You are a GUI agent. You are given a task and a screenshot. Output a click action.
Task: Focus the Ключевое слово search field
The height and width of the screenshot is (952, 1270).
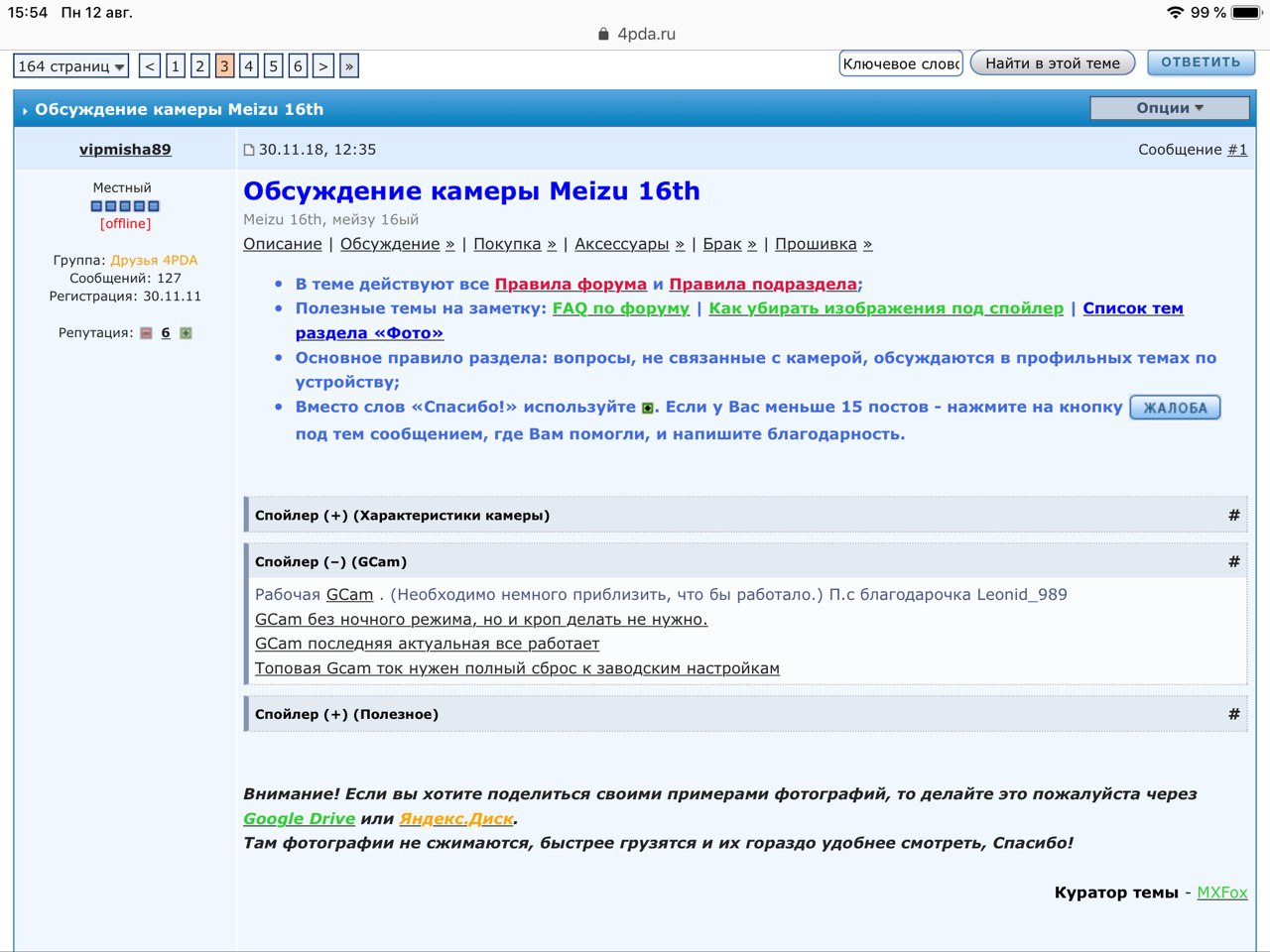901,63
